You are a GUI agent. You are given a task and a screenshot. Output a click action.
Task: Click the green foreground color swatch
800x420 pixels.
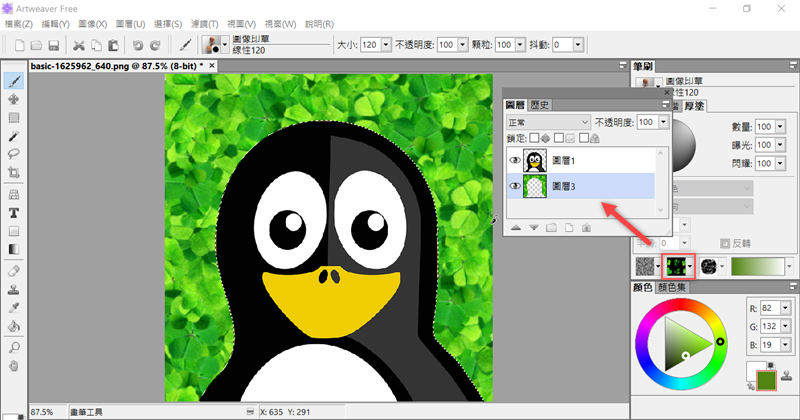[x=767, y=380]
